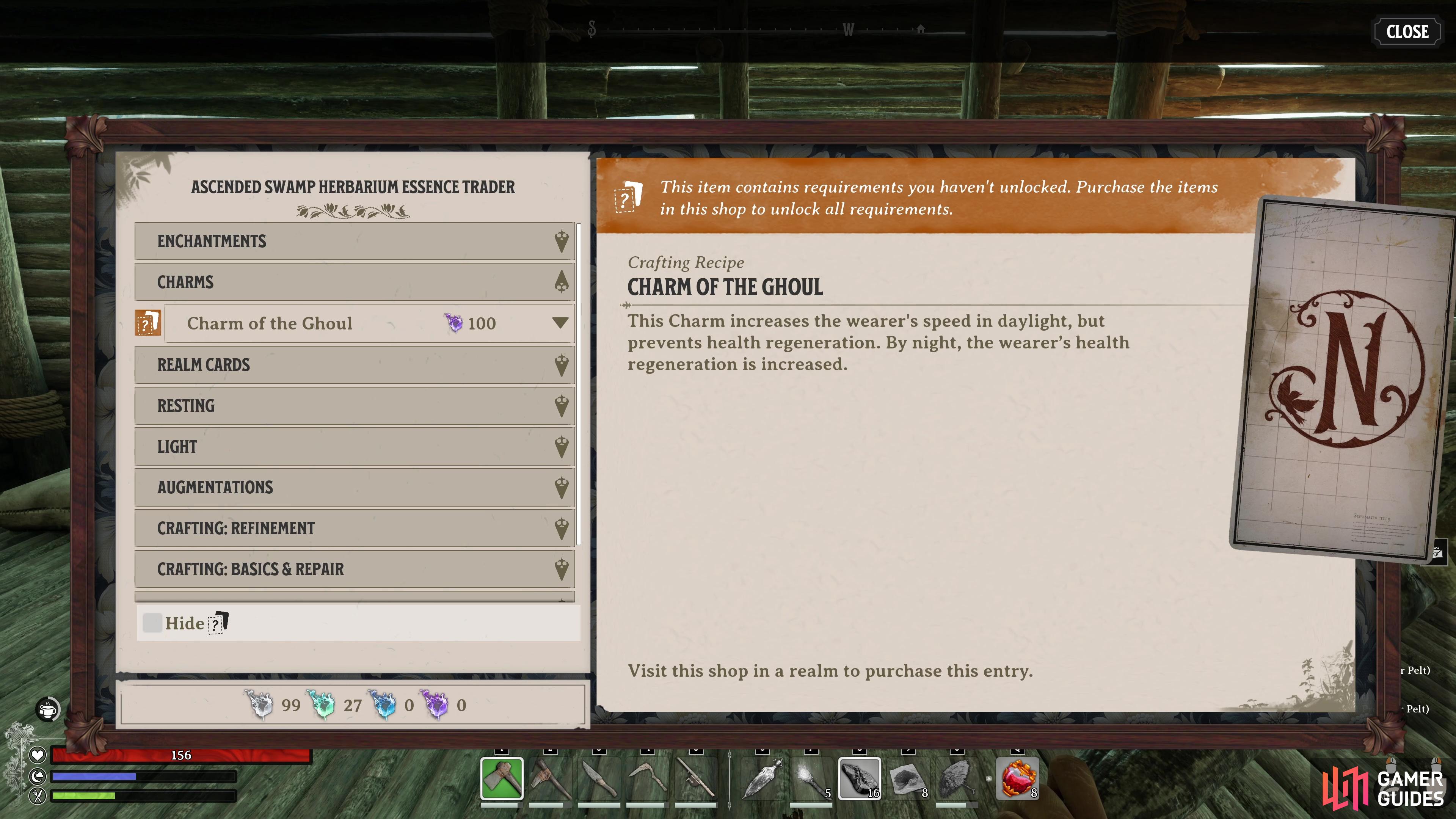This screenshot has height=819, width=1456.
Task: Click the Enchantments category icon
Action: 561,241
